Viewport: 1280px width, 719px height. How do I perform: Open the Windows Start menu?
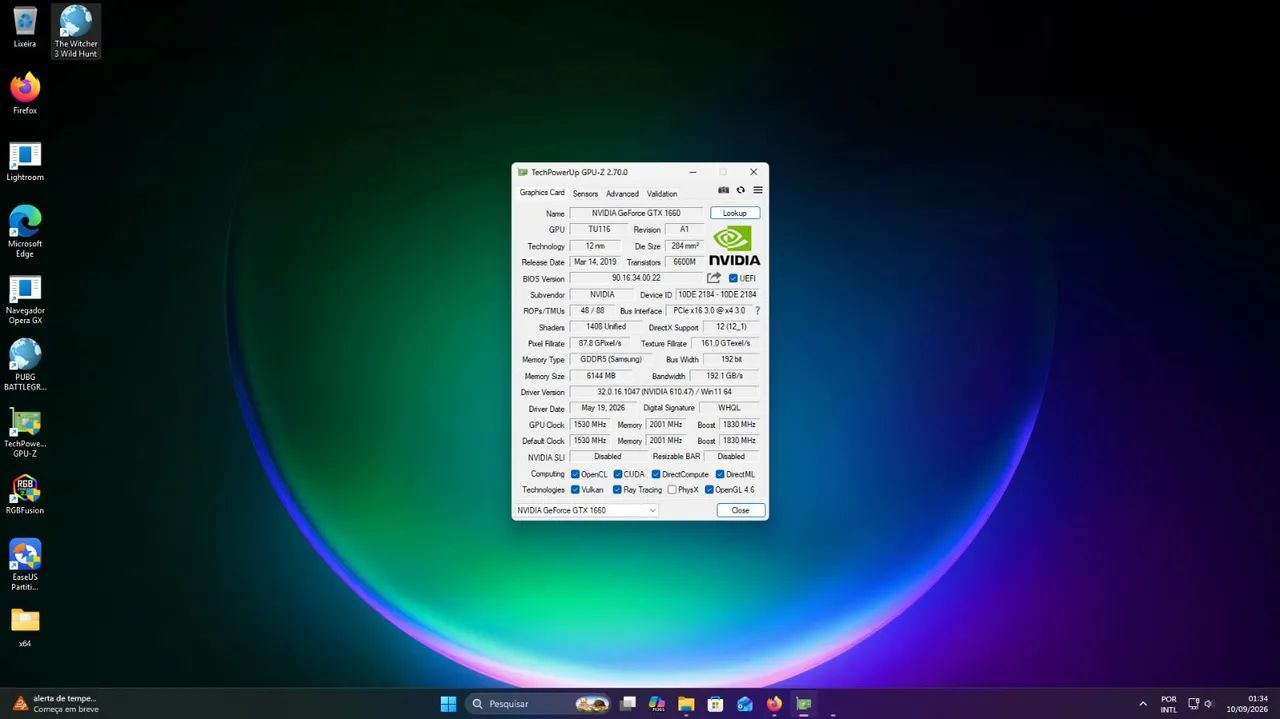(448, 703)
